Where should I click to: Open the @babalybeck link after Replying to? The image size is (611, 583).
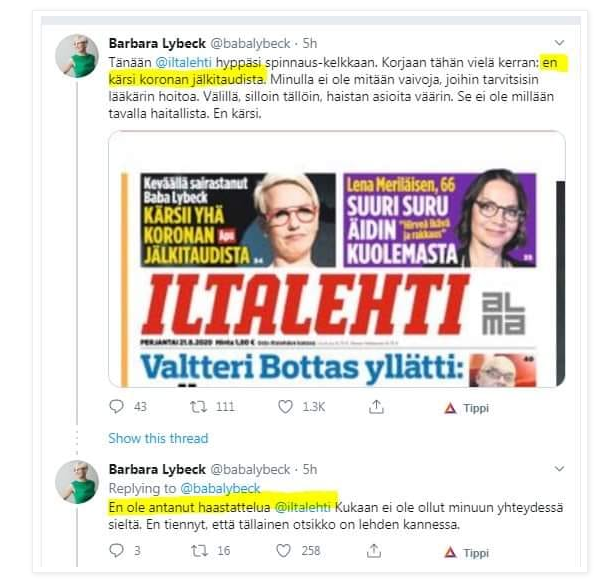pos(221,488)
